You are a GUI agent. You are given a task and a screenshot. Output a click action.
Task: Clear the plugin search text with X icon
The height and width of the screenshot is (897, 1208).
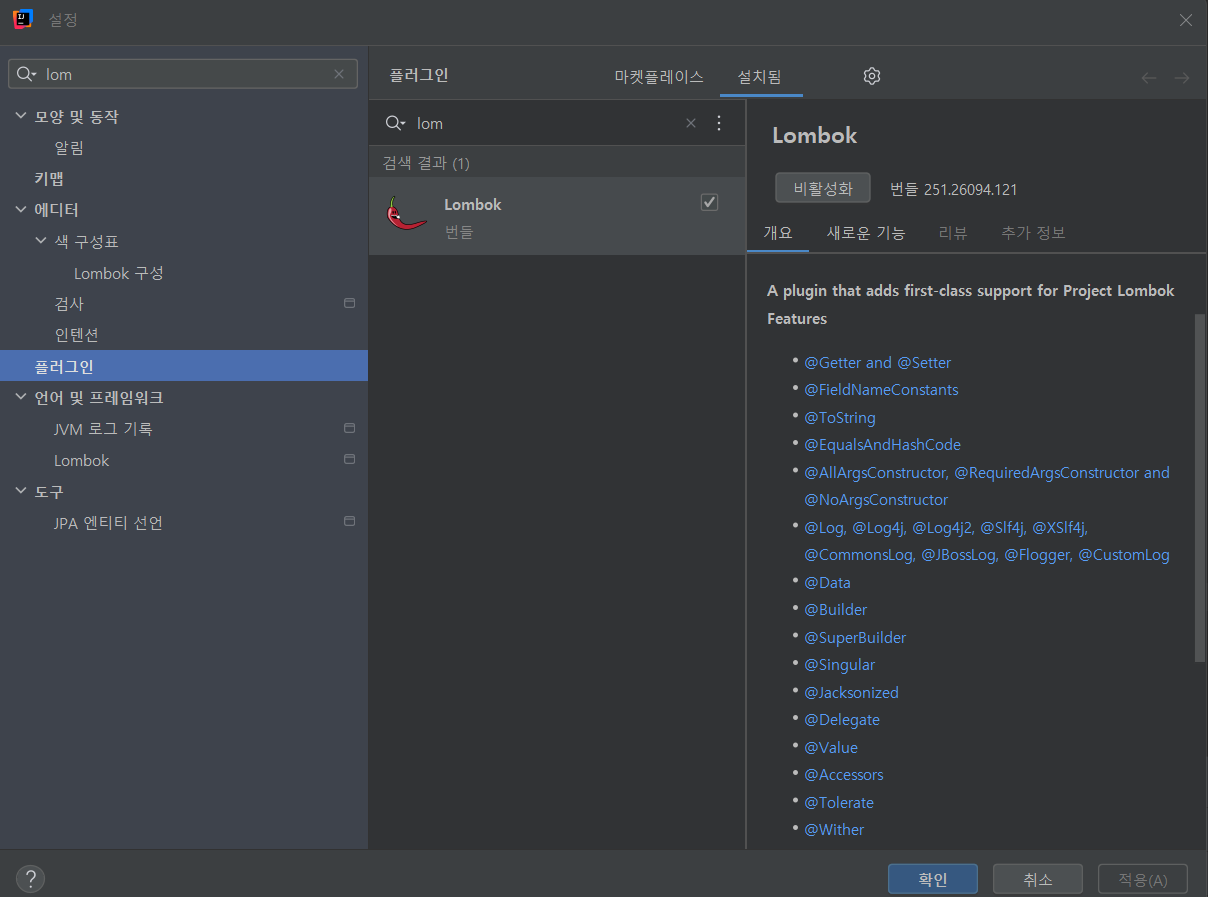point(690,123)
